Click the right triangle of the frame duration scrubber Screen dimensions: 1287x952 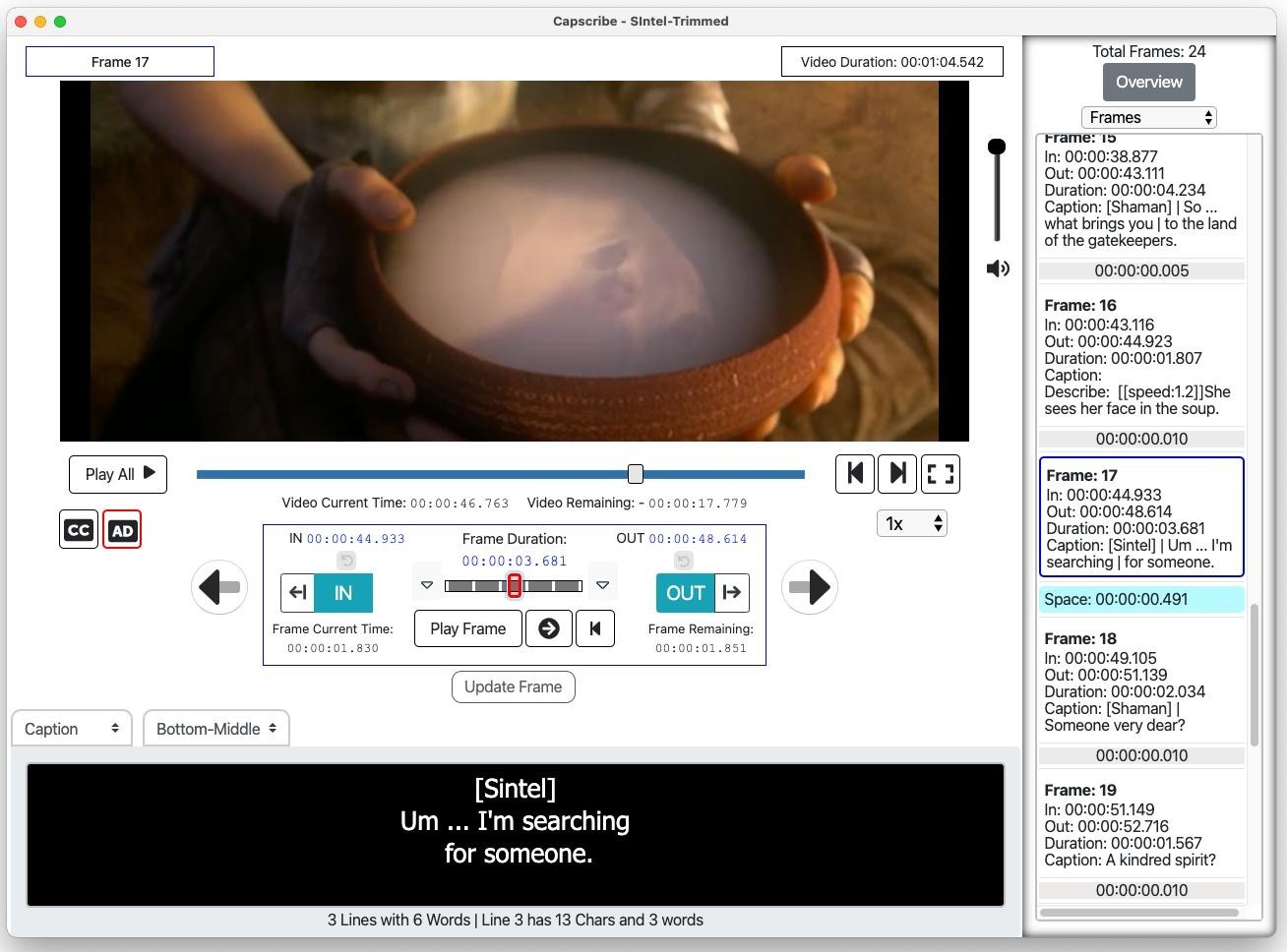602,585
